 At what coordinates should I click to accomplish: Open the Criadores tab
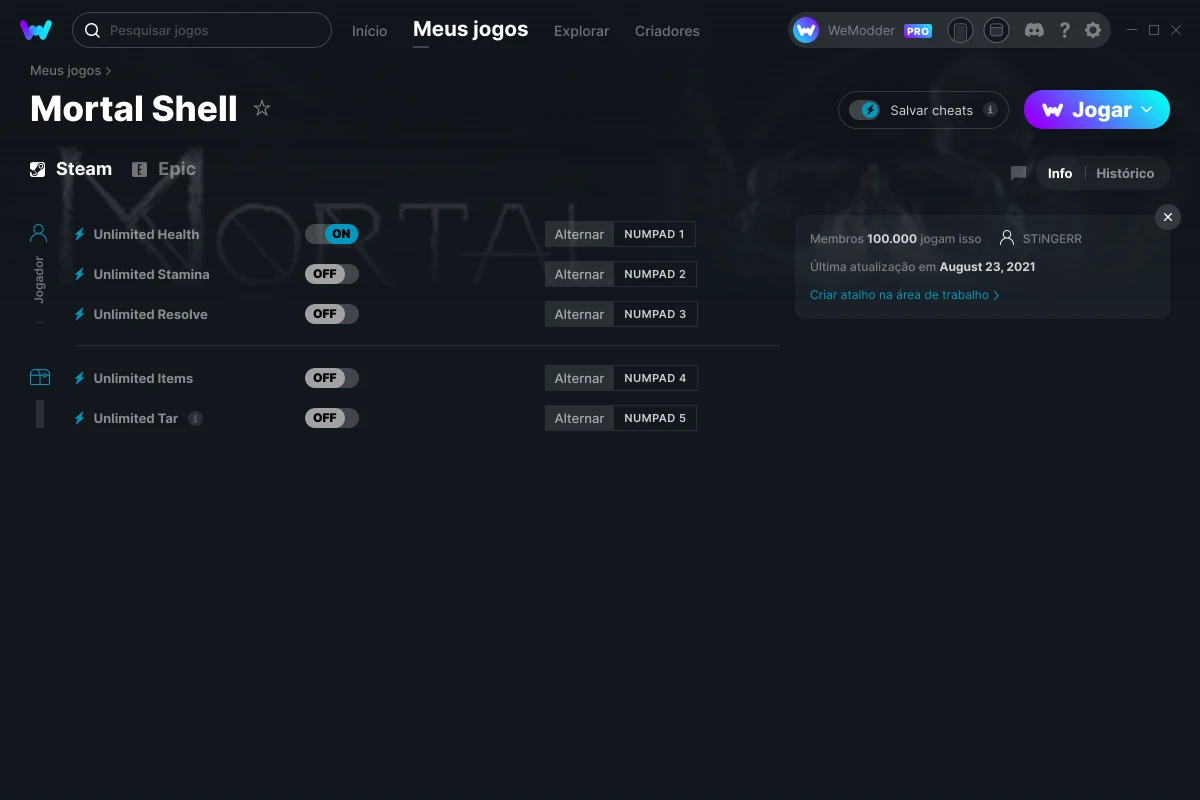pyautogui.click(x=667, y=31)
